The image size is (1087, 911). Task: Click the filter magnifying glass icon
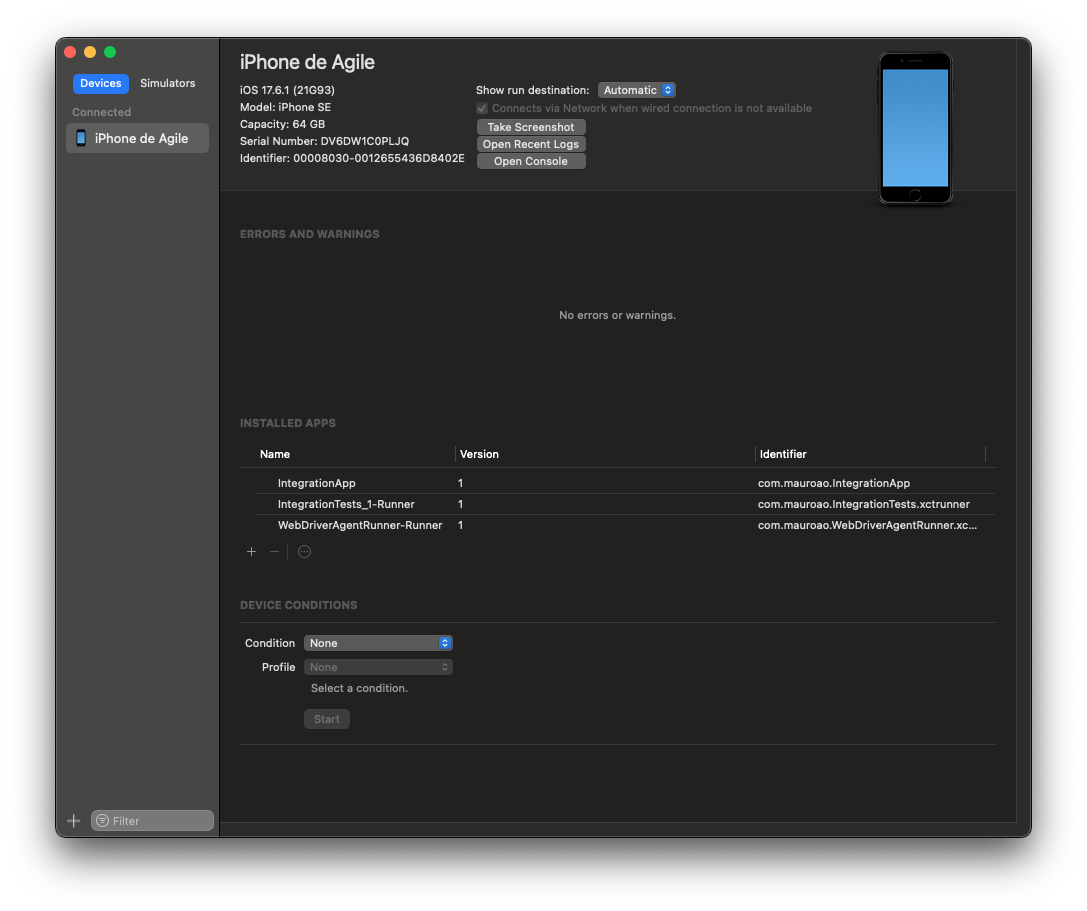click(x=102, y=820)
